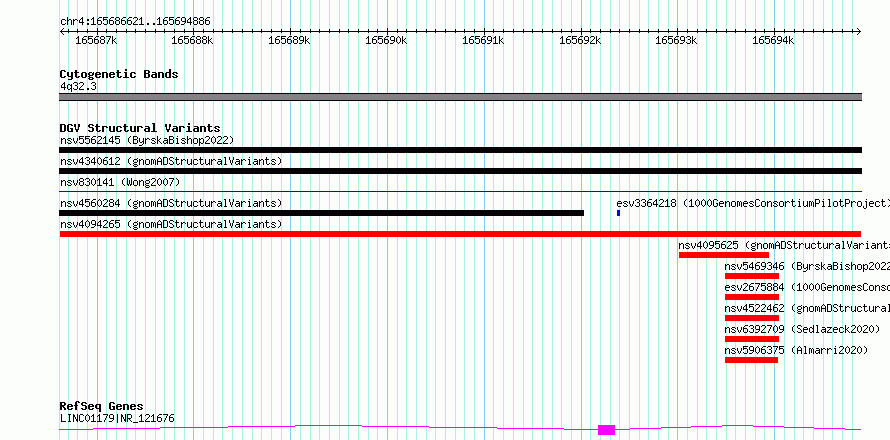Select the red bar under nsv5469346
Image resolution: width=890 pixels, height=440 pixels.
(752, 276)
